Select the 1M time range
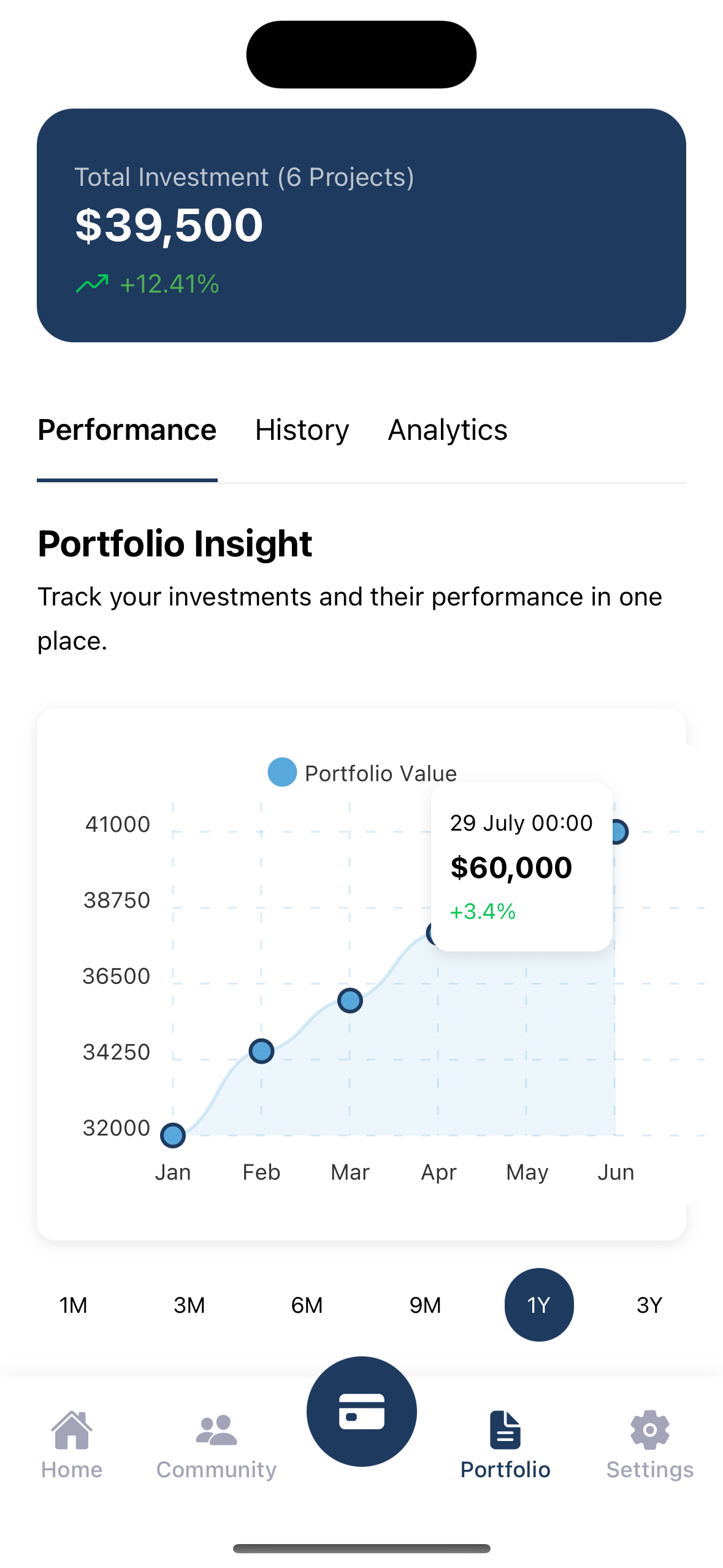 click(x=73, y=1305)
